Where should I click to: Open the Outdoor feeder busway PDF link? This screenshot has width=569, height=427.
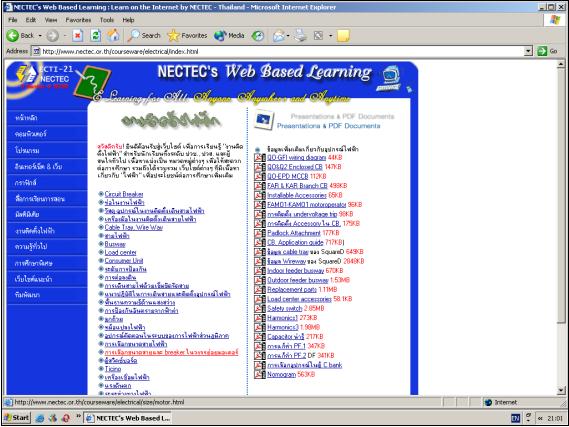tap(298, 280)
